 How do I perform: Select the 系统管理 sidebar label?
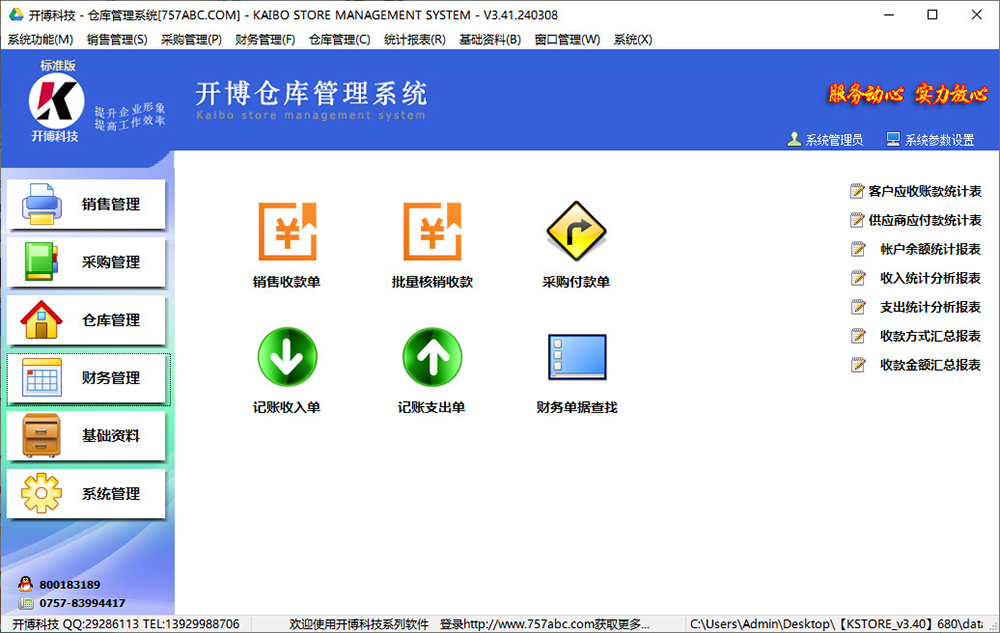(x=111, y=494)
